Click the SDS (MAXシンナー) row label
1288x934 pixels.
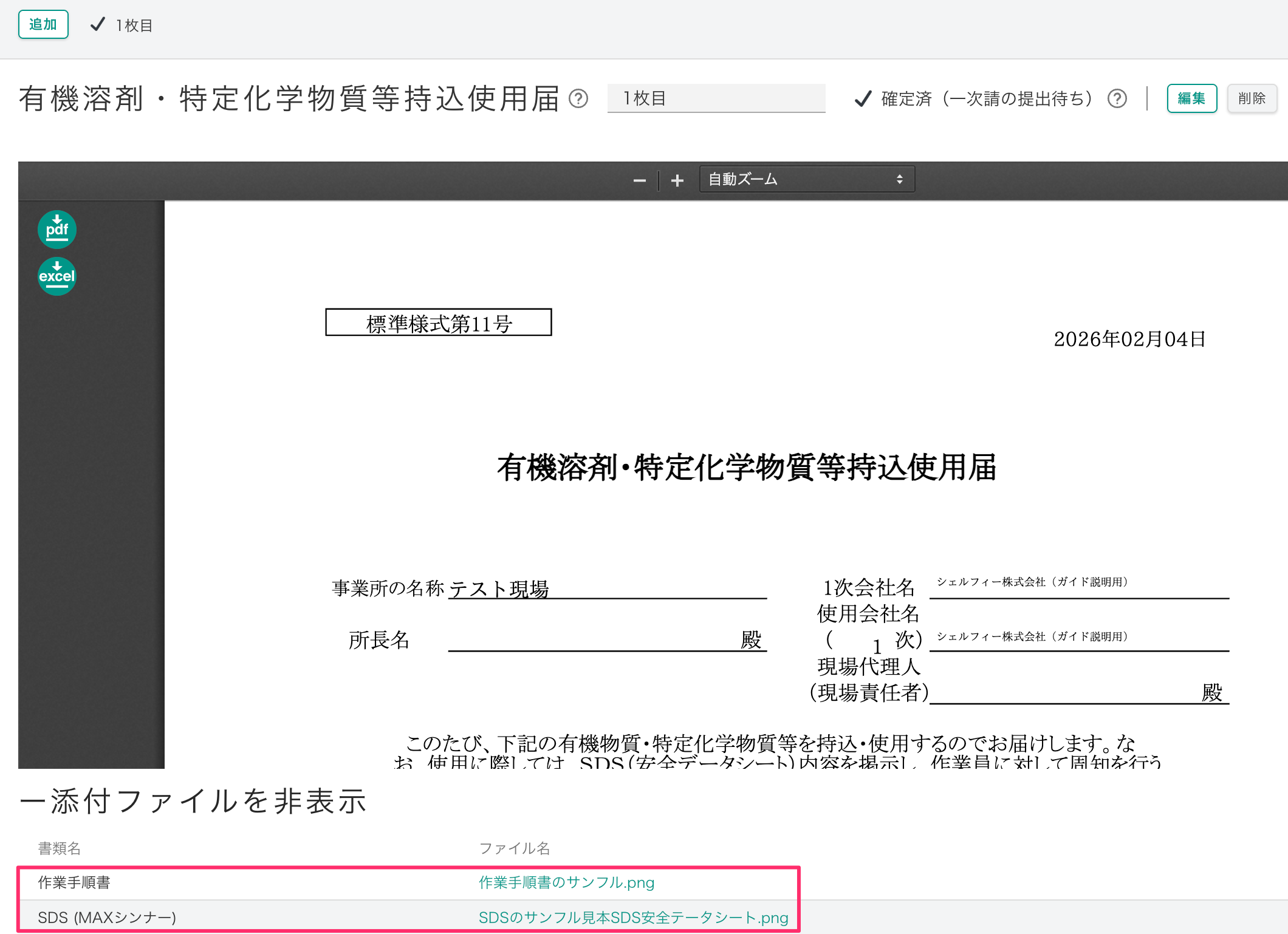pyautogui.click(x=107, y=917)
